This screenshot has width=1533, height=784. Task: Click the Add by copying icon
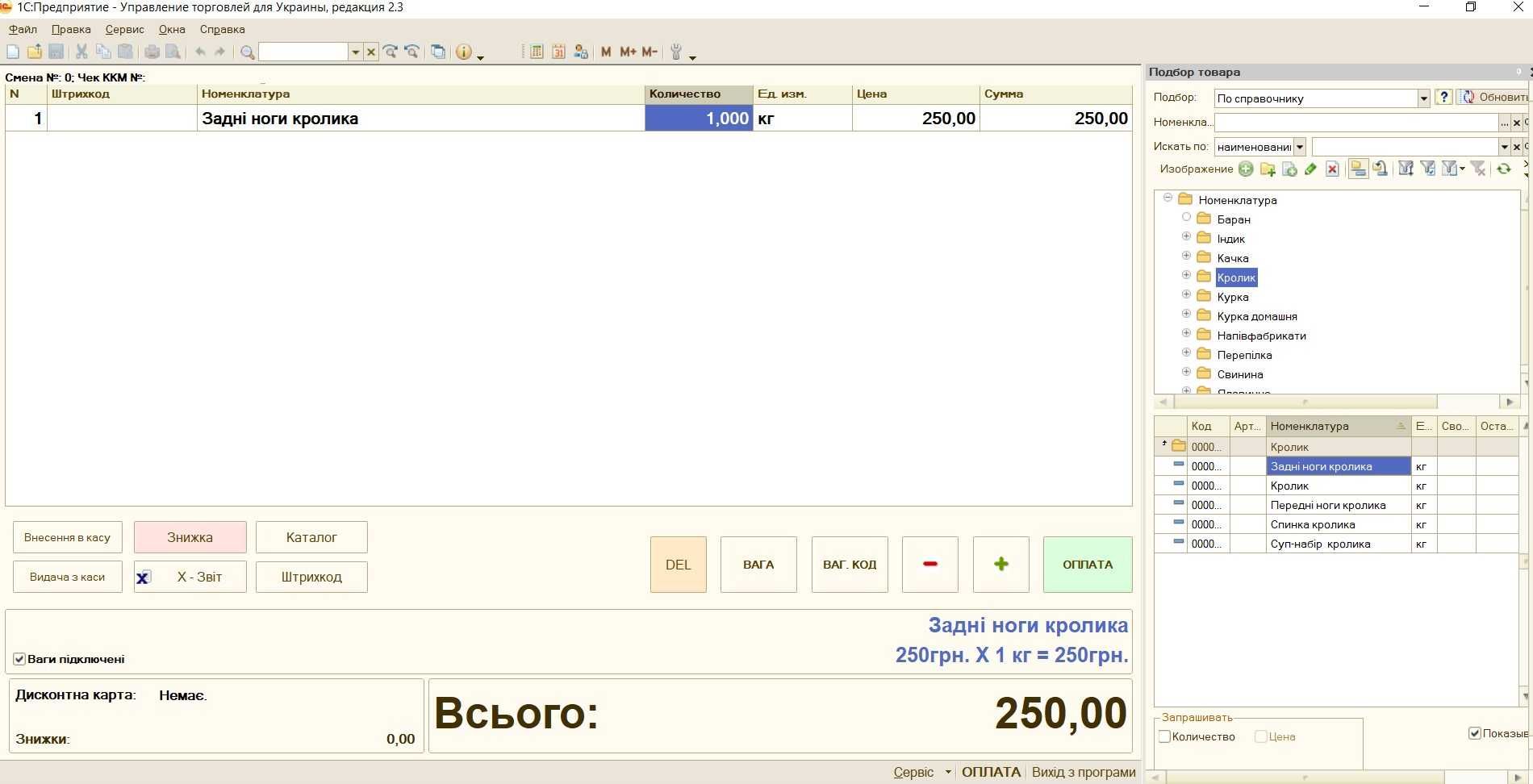[x=1289, y=169]
